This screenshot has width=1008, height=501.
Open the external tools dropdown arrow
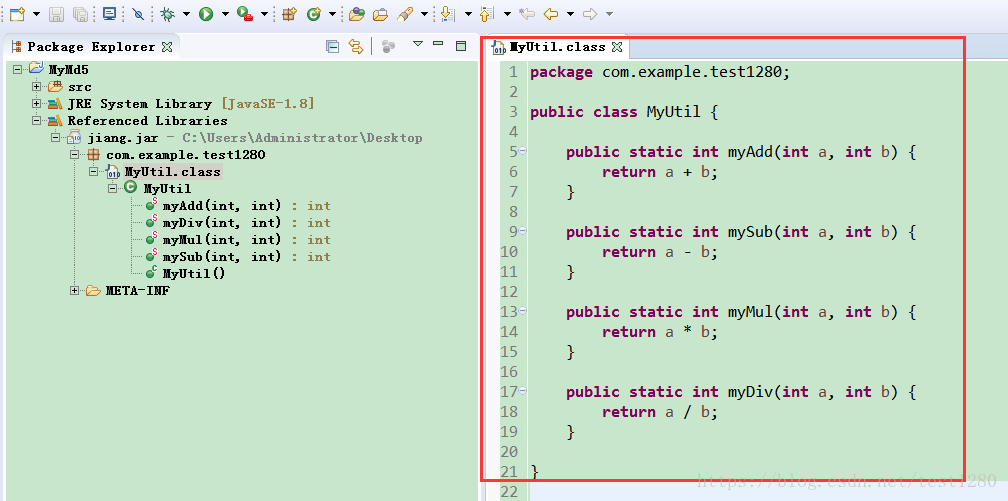pos(265,14)
